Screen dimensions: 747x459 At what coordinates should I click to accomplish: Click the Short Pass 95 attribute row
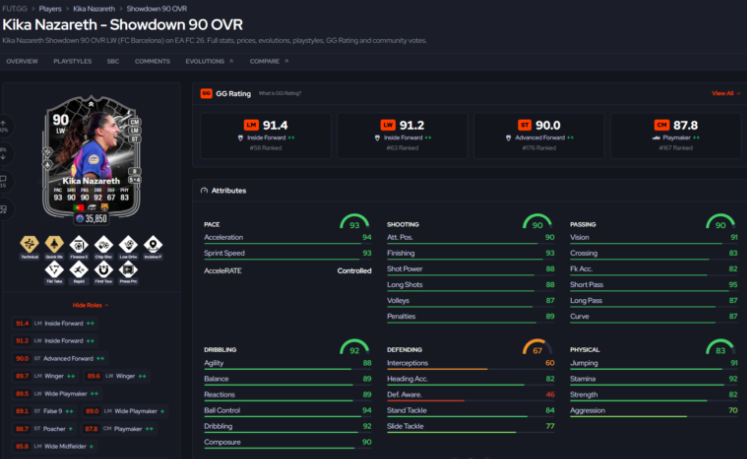click(x=654, y=286)
